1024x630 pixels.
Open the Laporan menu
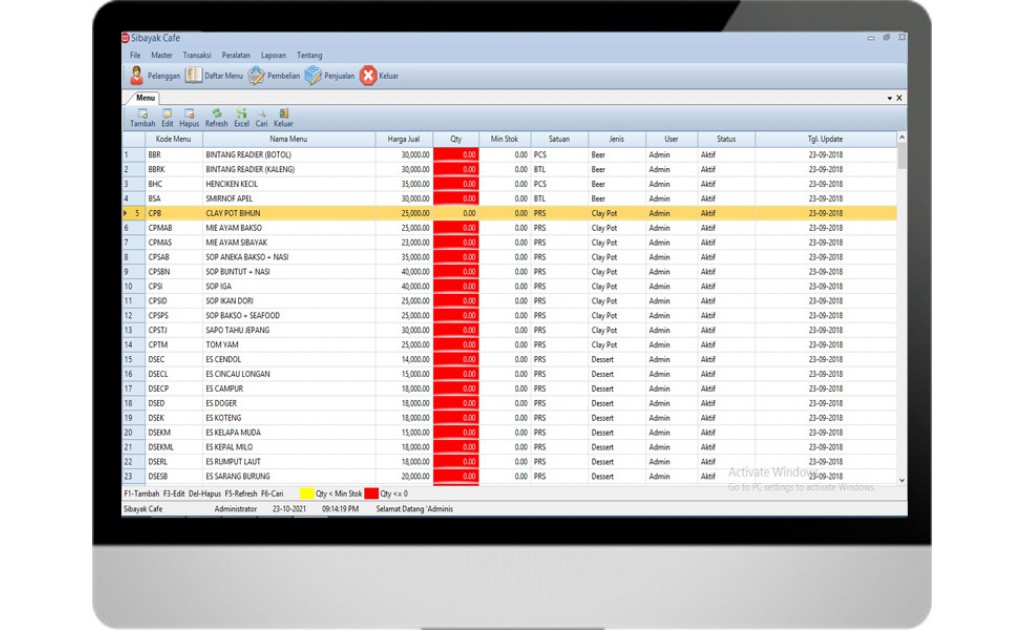pyautogui.click(x=273, y=55)
